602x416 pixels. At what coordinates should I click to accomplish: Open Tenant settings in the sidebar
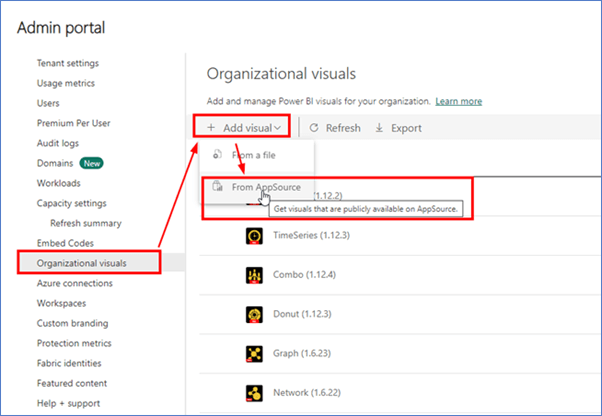68,63
